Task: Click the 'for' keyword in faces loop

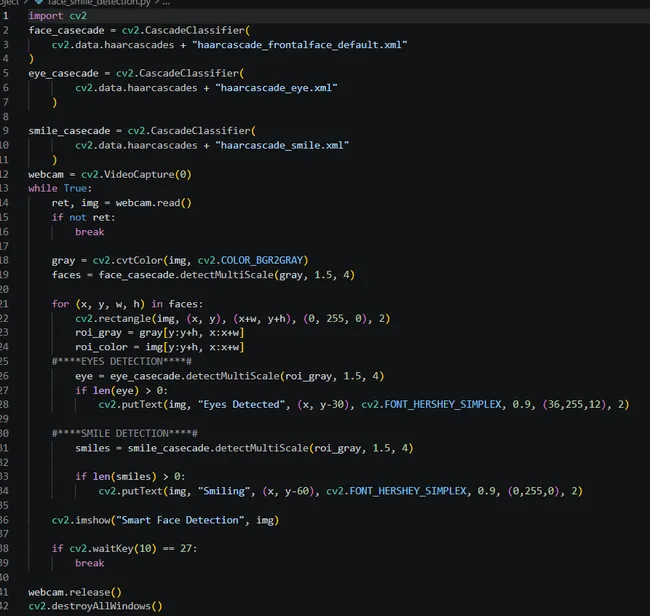Action: pyautogui.click(x=61, y=304)
